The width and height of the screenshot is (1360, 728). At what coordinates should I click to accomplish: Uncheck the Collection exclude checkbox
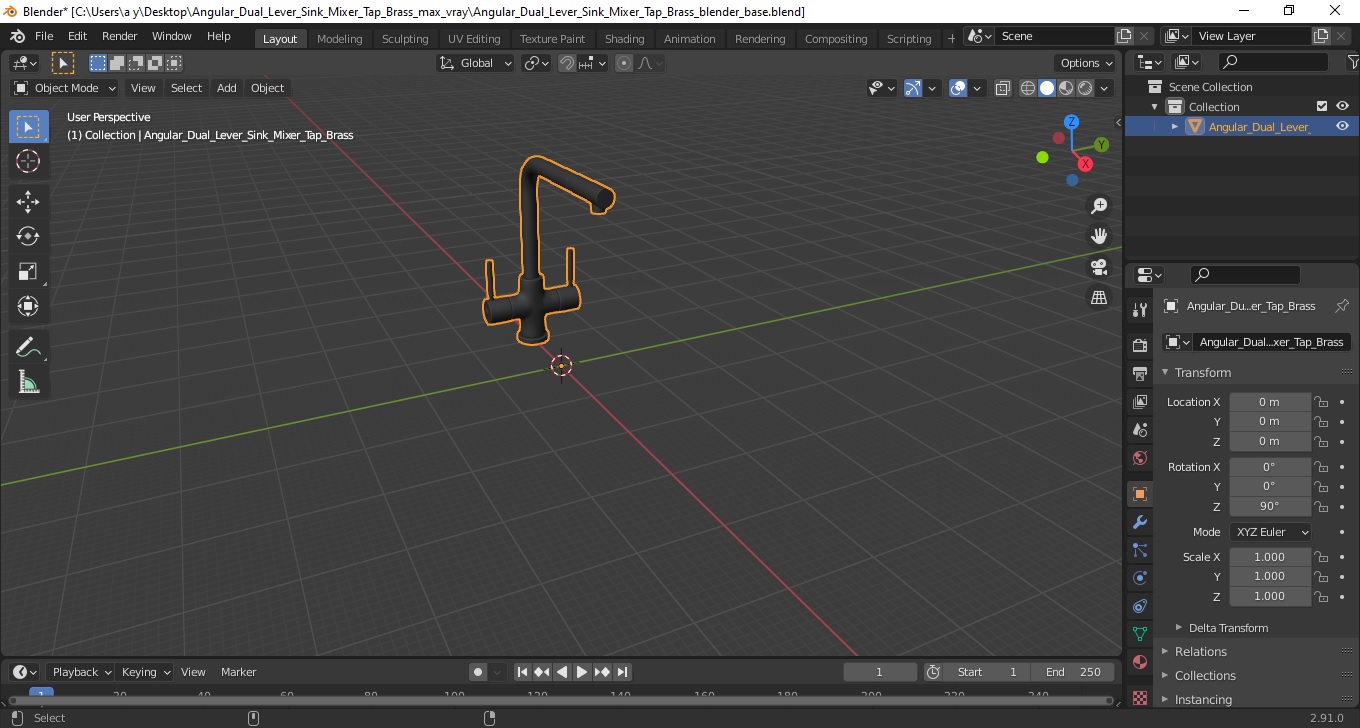pyautogui.click(x=1322, y=106)
